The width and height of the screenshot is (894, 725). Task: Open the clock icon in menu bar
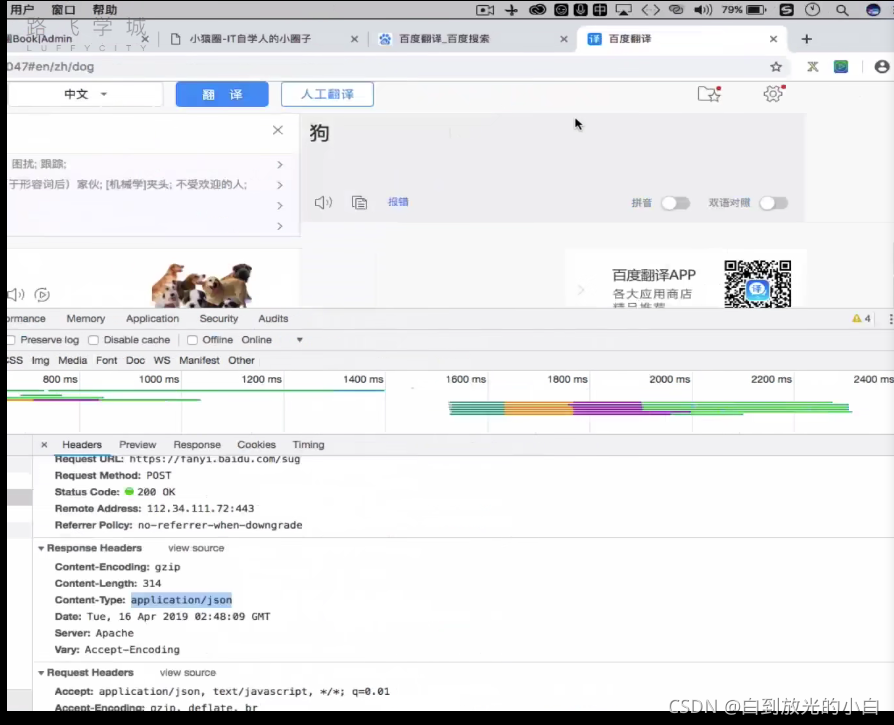tap(812, 10)
